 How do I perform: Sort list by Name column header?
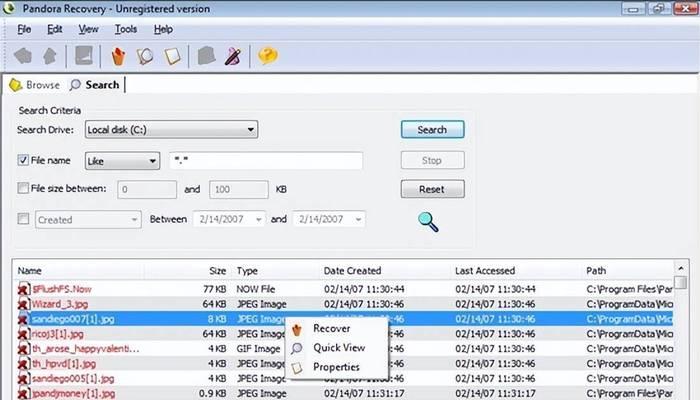29,271
